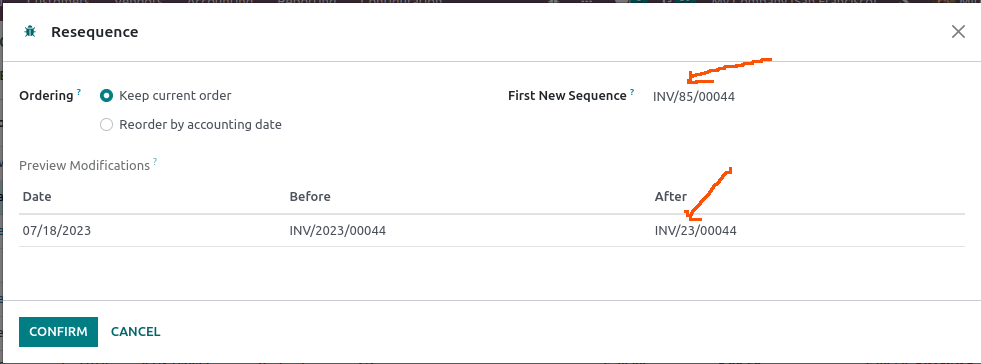This screenshot has height=364, width=981.
Task: Choose Reorder by accounting date
Action: tap(107, 124)
